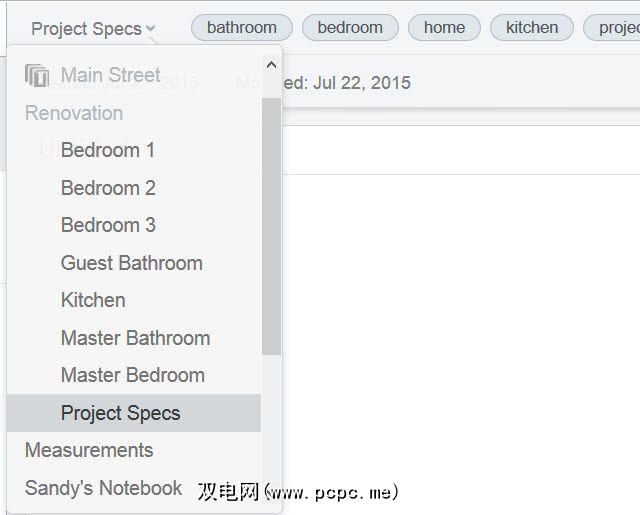The height and width of the screenshot is (515, 640).
Task: Open the Project Specs notebook dropdown
Action: (93, 29)
